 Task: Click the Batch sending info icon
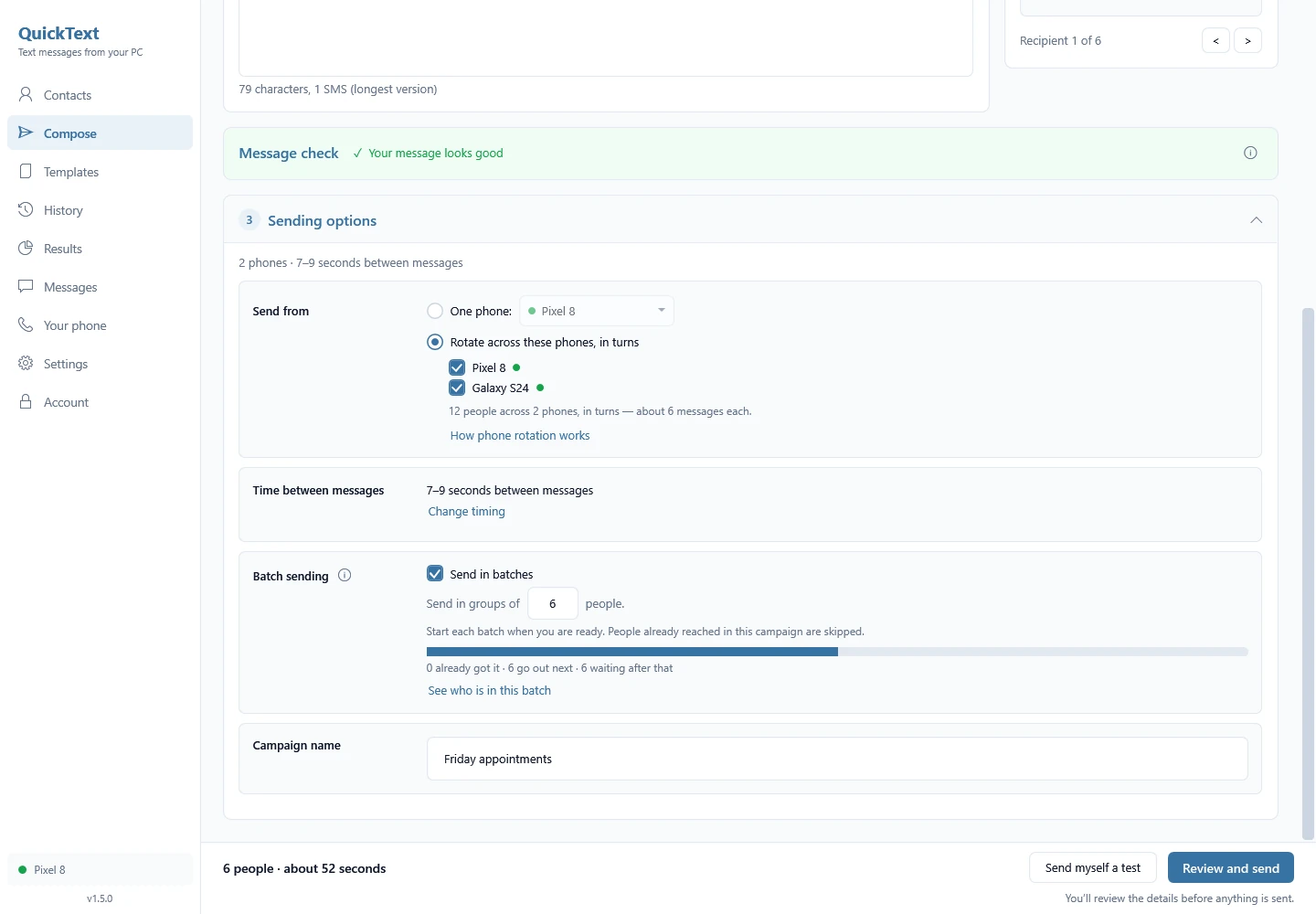(x=345, y=575)
